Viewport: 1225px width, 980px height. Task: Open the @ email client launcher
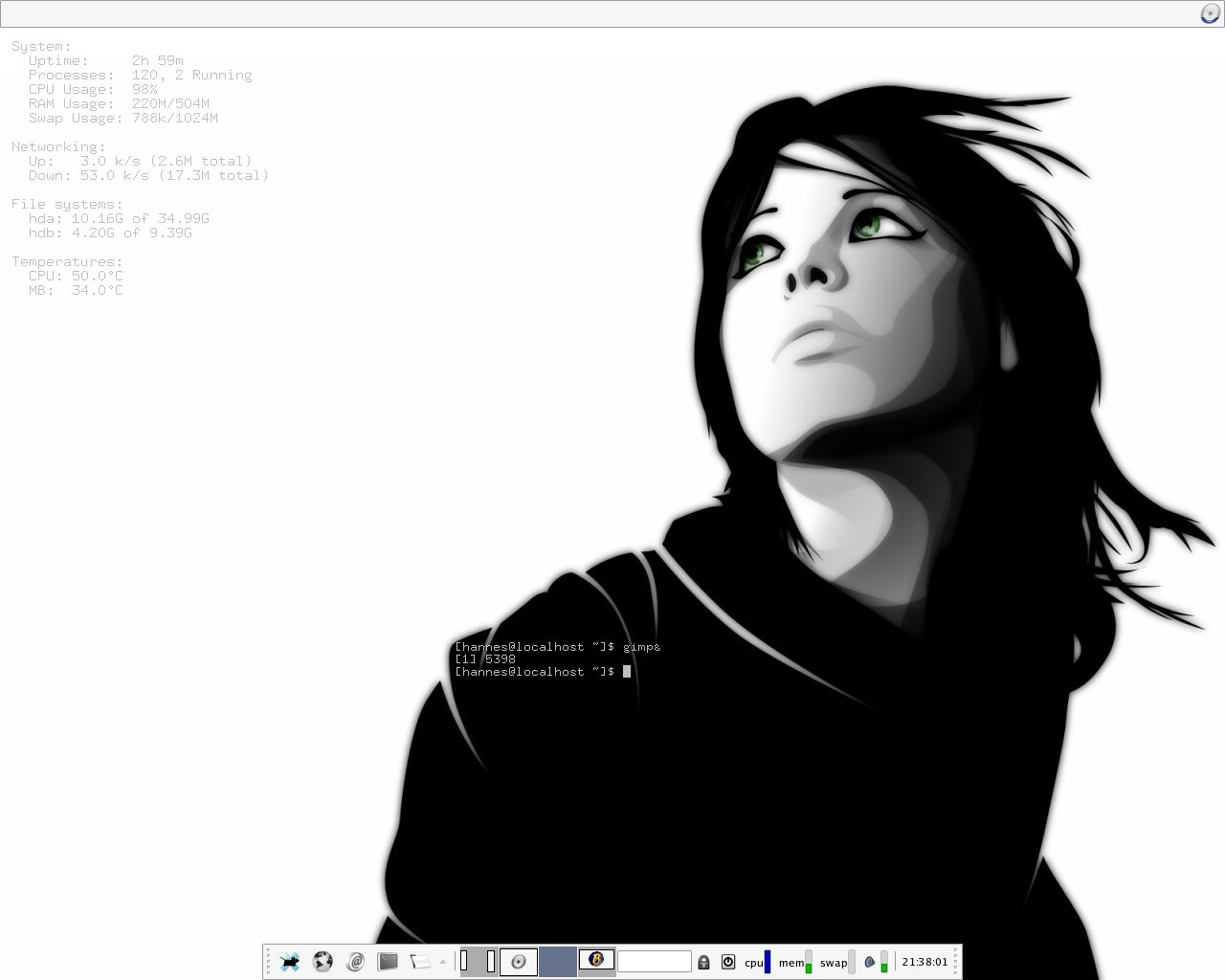(355, 962)
